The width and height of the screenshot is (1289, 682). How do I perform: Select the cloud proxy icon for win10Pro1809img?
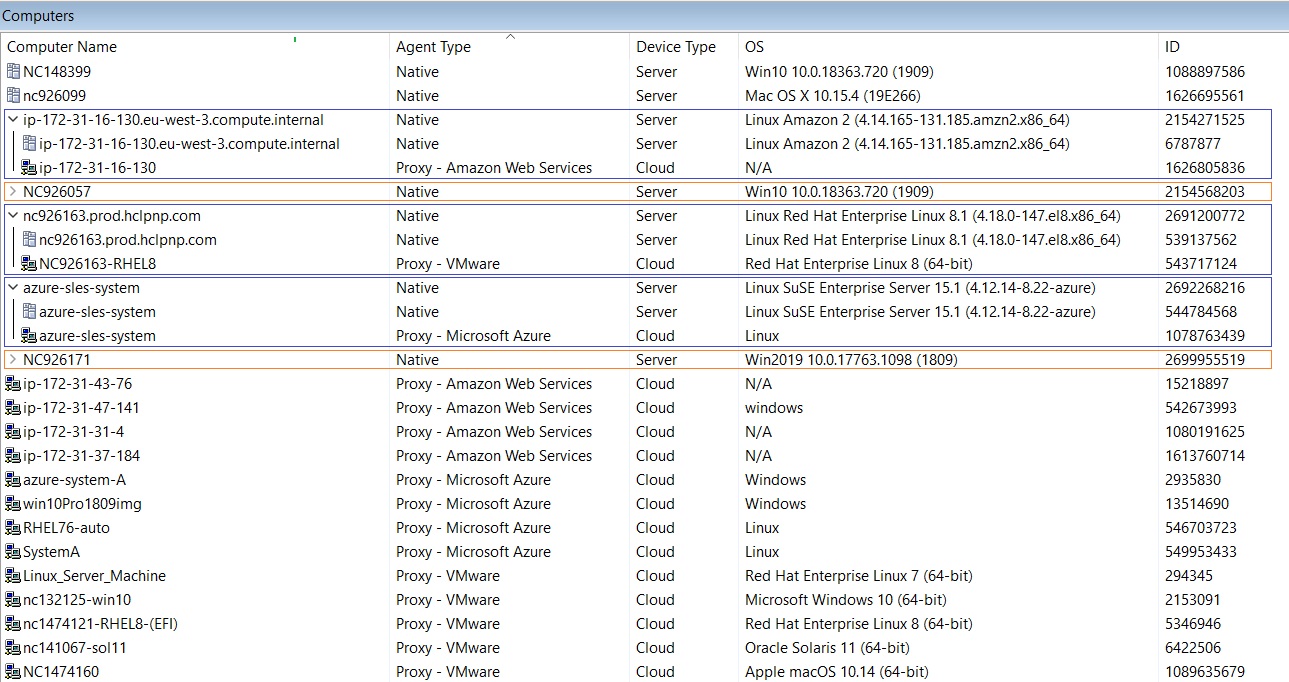pyautogui.click(x=13, y=504)
